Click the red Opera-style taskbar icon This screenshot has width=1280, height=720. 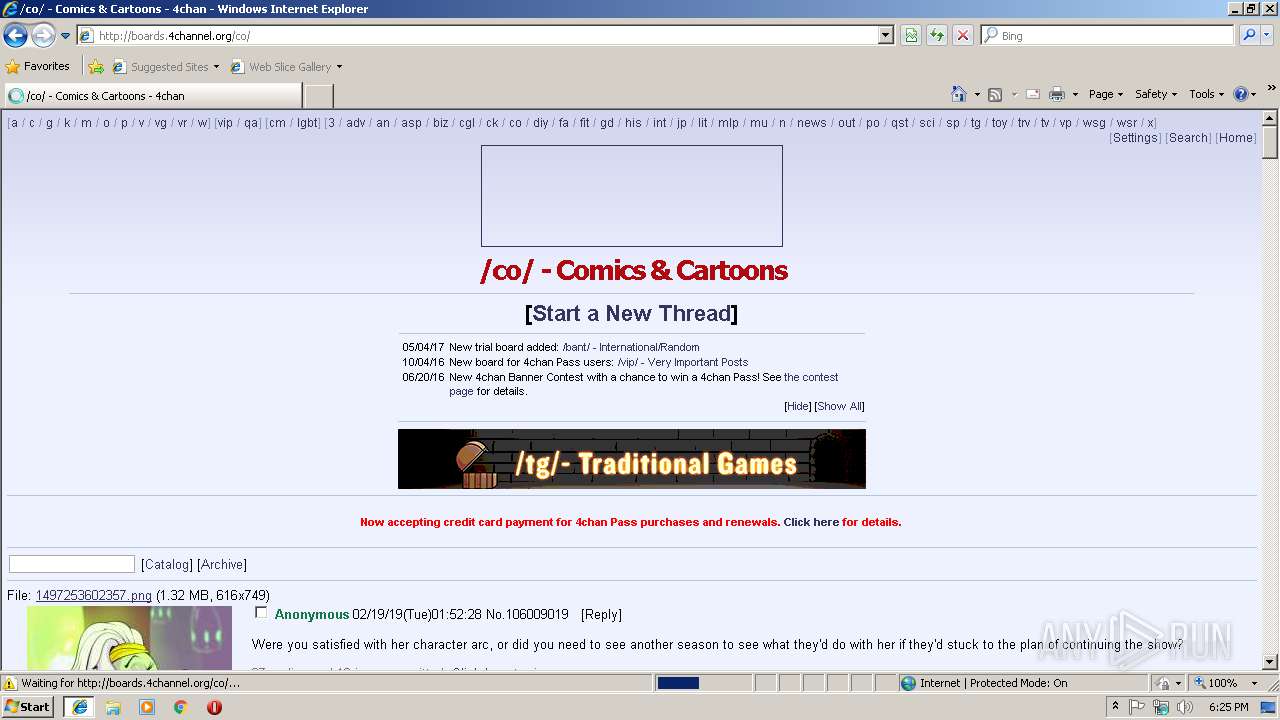click(x=214, y=707)
